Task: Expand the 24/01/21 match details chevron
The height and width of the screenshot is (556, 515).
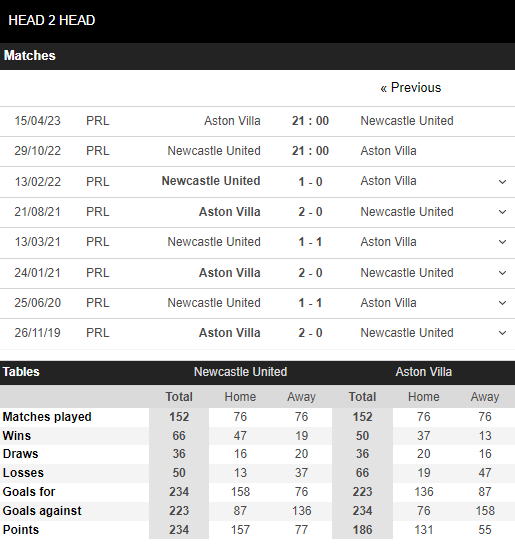Action: click(x=502, y=273)
